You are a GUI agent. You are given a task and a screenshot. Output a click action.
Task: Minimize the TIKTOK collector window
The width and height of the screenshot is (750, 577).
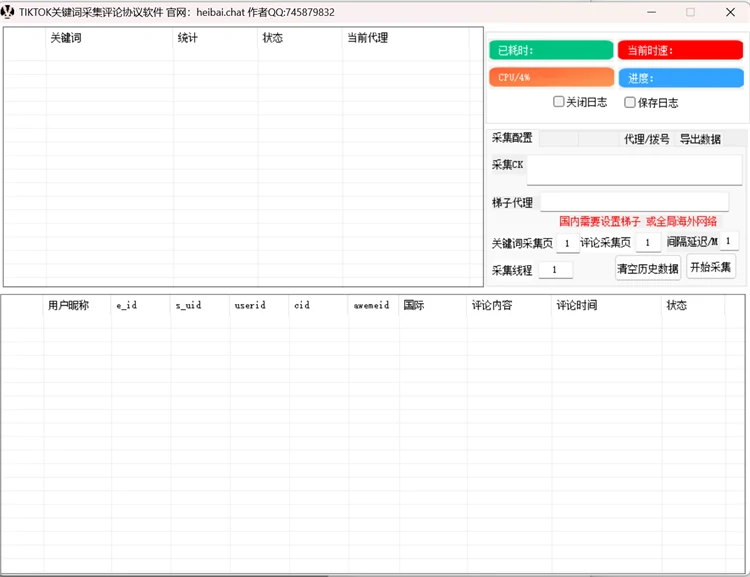[651, 12]
